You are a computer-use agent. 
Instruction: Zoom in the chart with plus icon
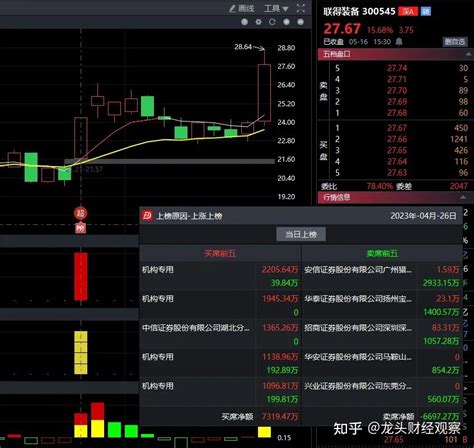coord(286,22)
